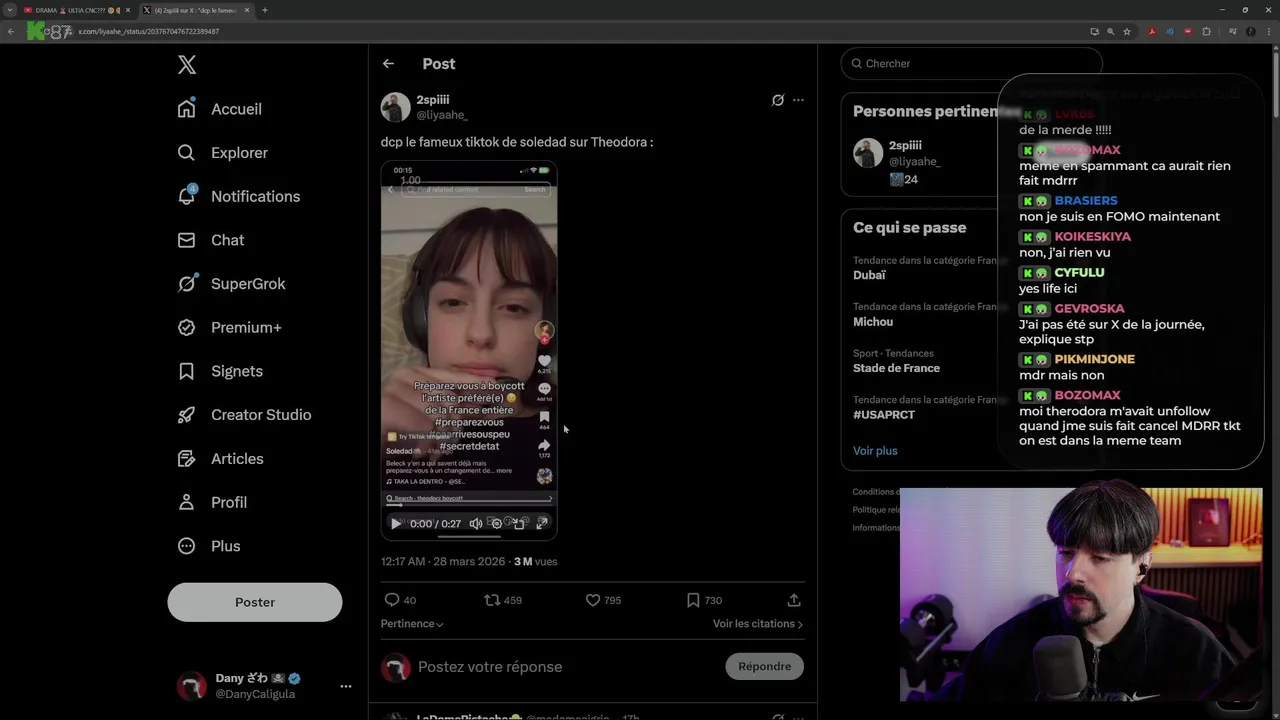Viewport: 1280px width, 720px height.
Task: Open Premium+ subscription page
Action: pyautogui.click(x=229, y=327)
